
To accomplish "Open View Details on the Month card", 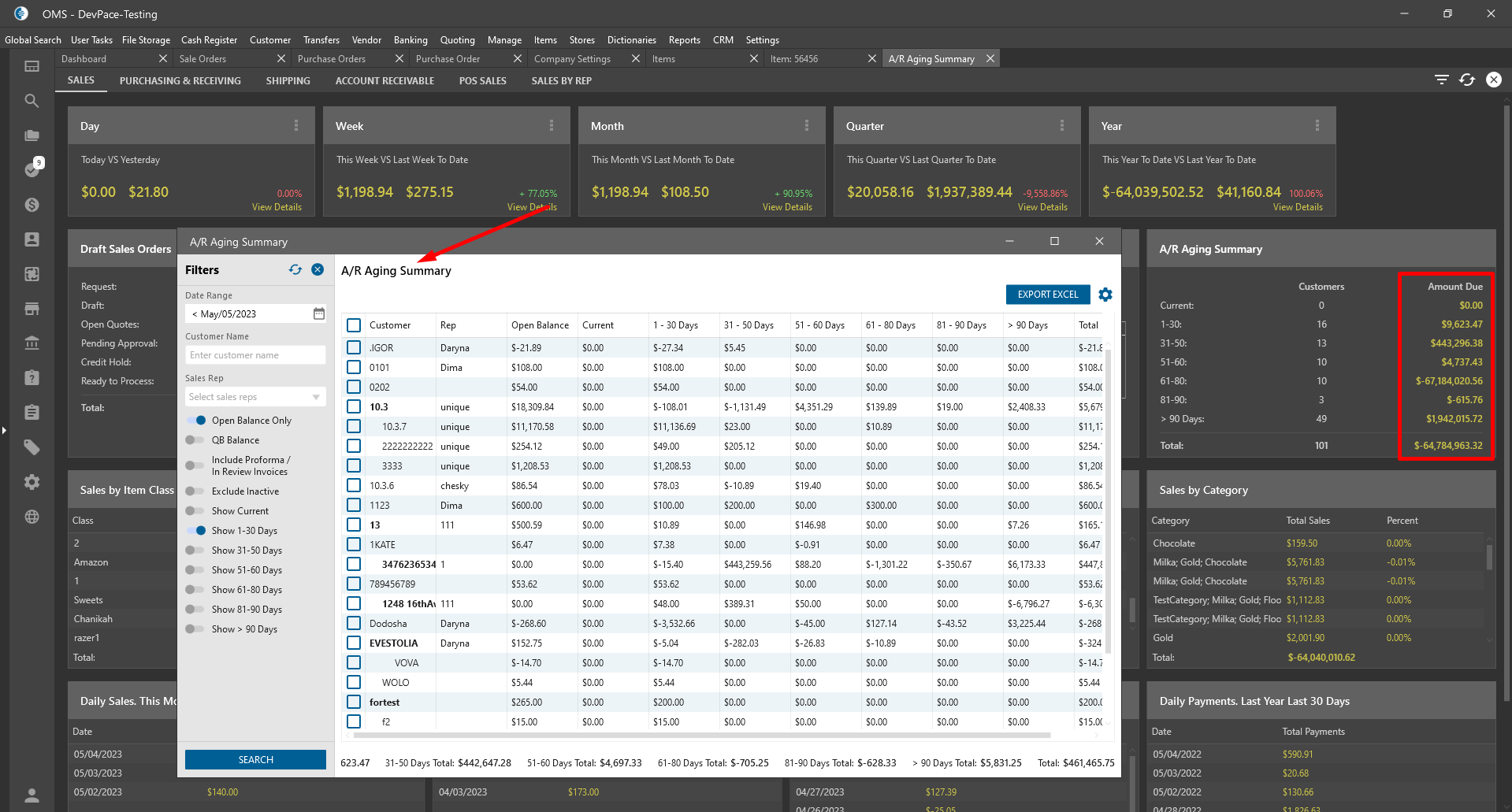I will (787, 207).
